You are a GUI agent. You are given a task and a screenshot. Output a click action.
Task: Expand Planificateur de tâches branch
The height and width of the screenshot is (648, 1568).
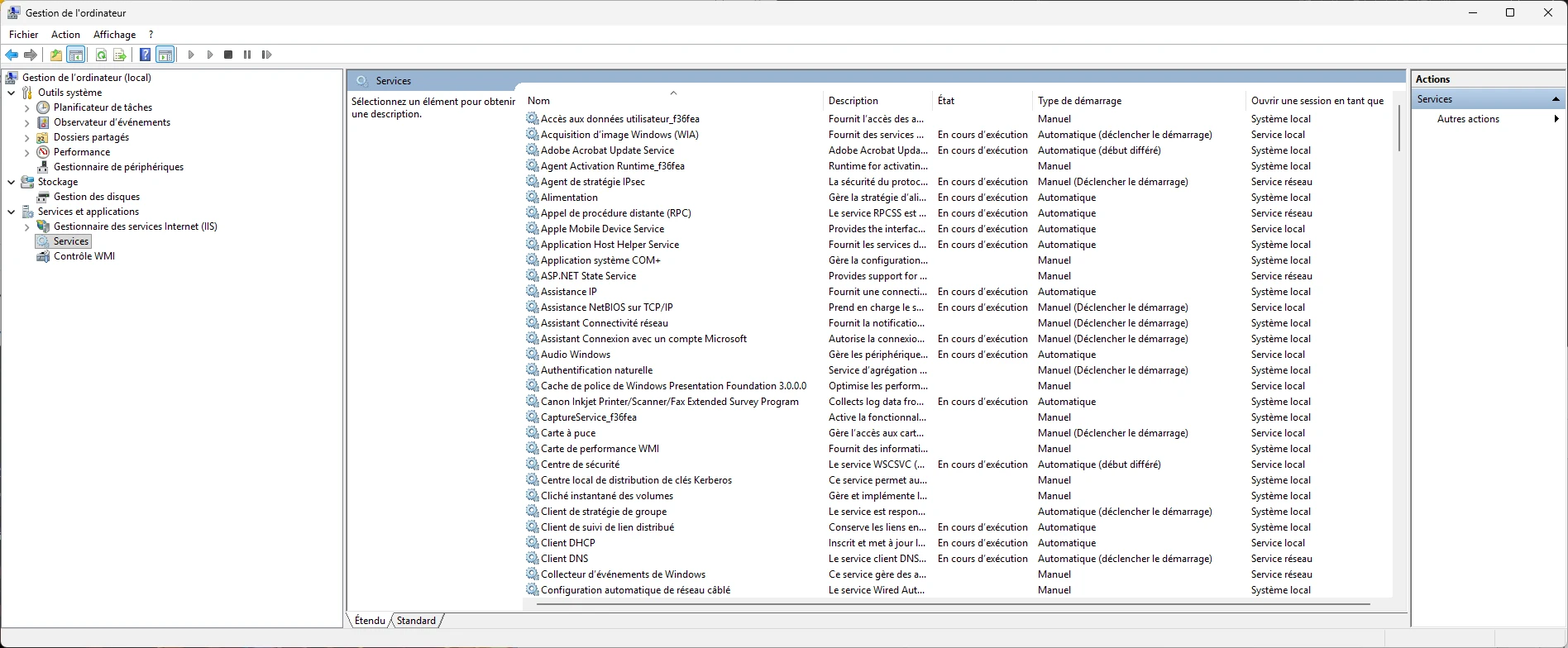click(27, 107)
